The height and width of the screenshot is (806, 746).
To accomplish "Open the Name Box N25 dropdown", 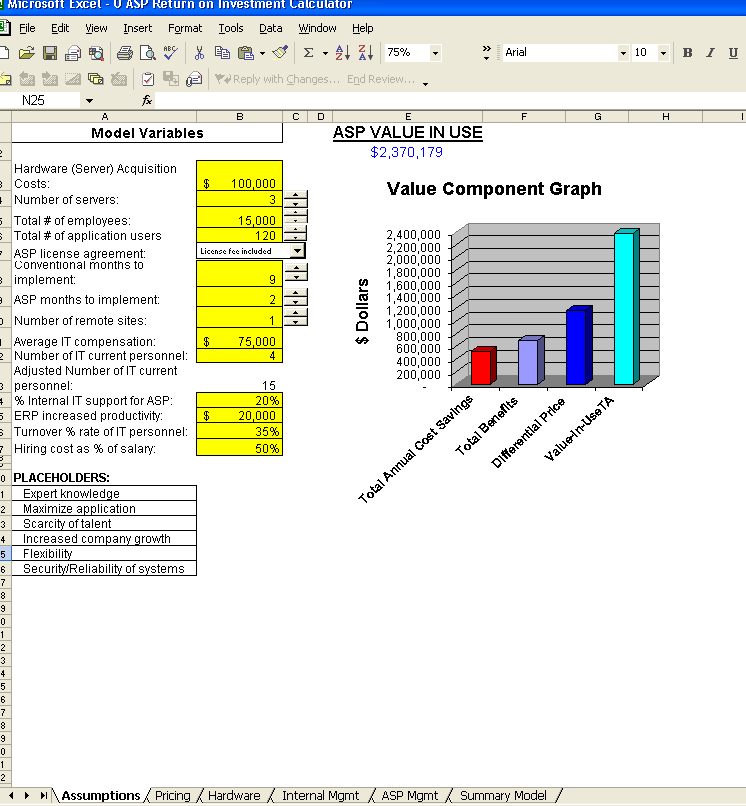I will coord(89,101).
